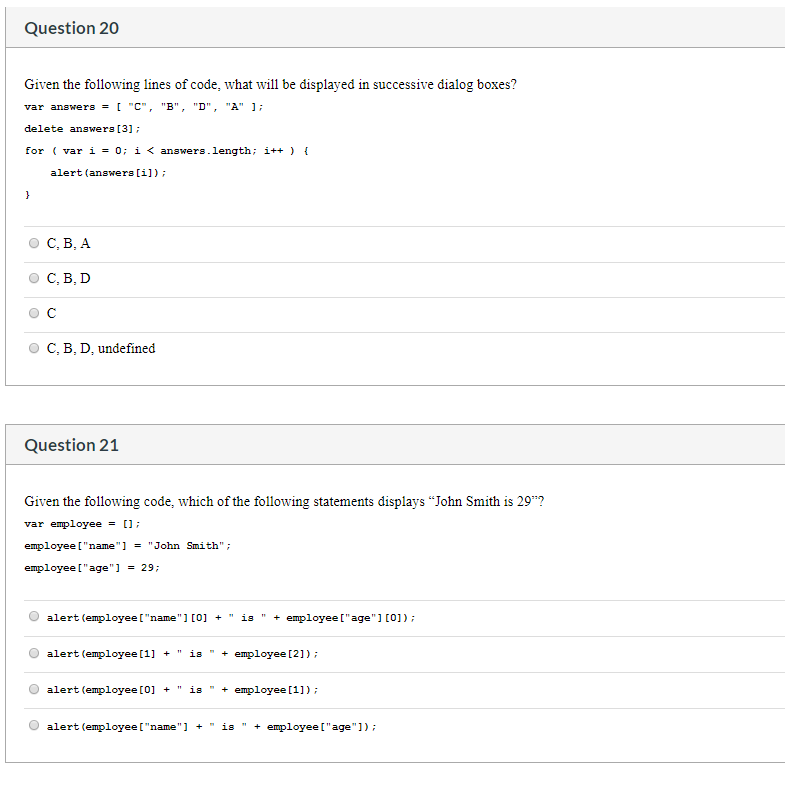Image resolution: width=785 pixels, height=786 pixels.
Task: Click the "alert(answers[i]);" code line
Action: (108, 173)
